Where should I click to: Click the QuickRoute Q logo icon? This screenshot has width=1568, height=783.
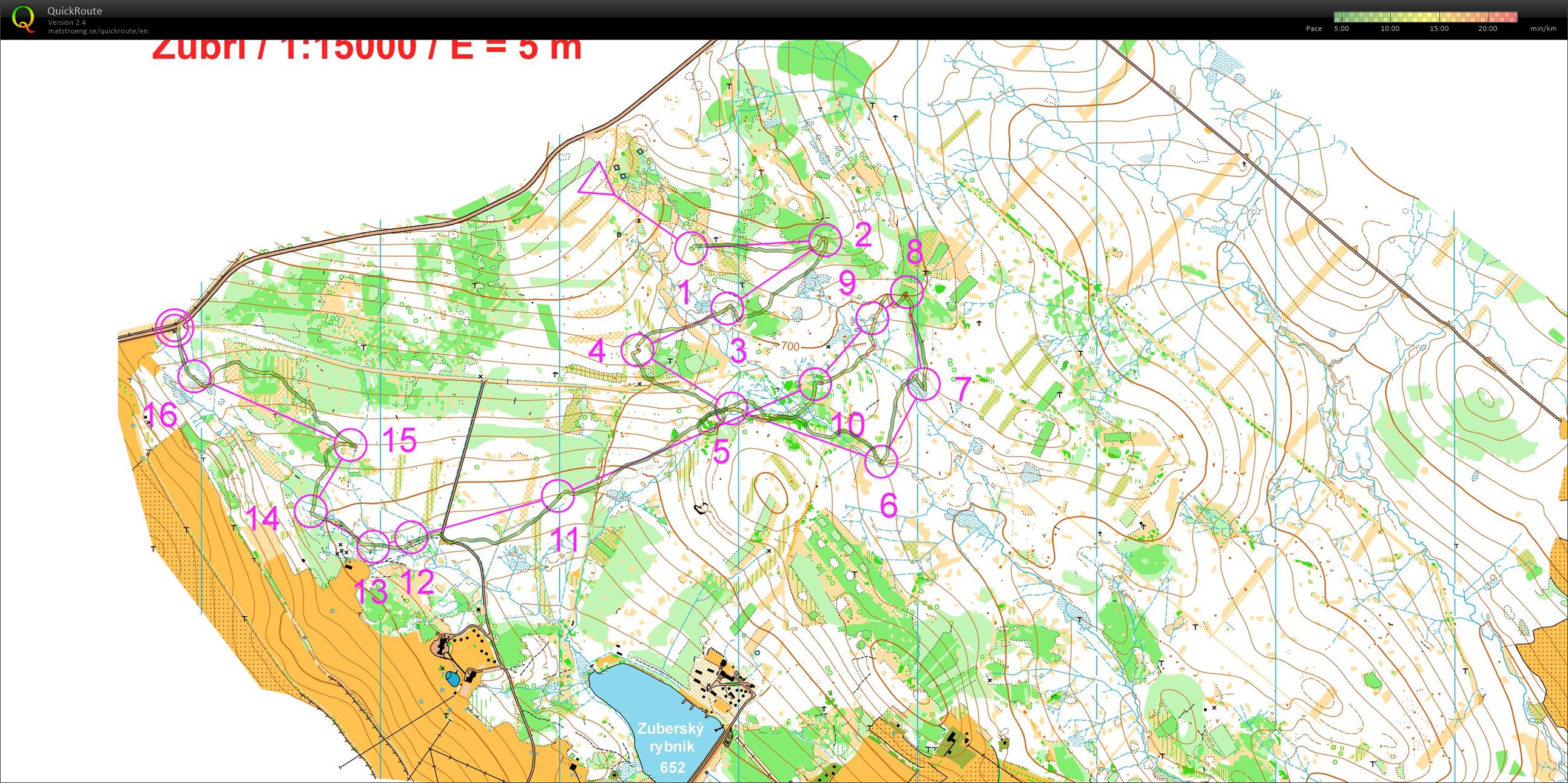22,18
